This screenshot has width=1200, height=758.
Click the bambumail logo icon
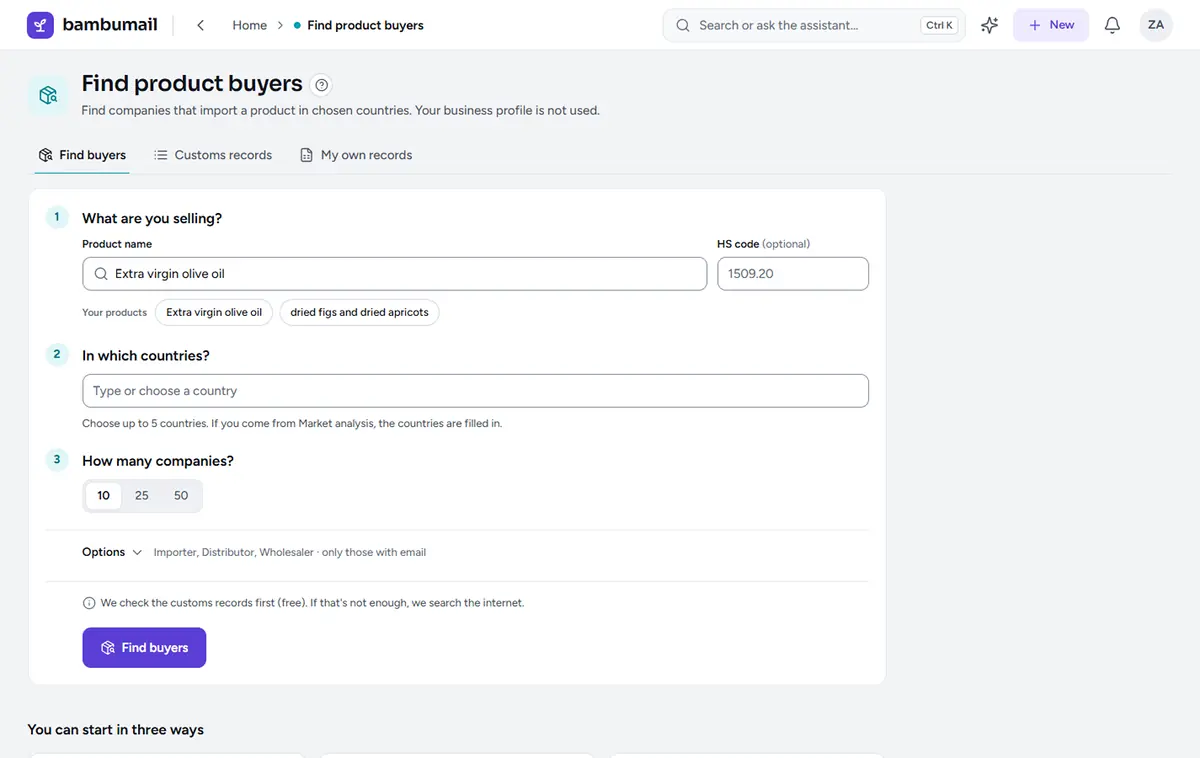pos(40,25)
